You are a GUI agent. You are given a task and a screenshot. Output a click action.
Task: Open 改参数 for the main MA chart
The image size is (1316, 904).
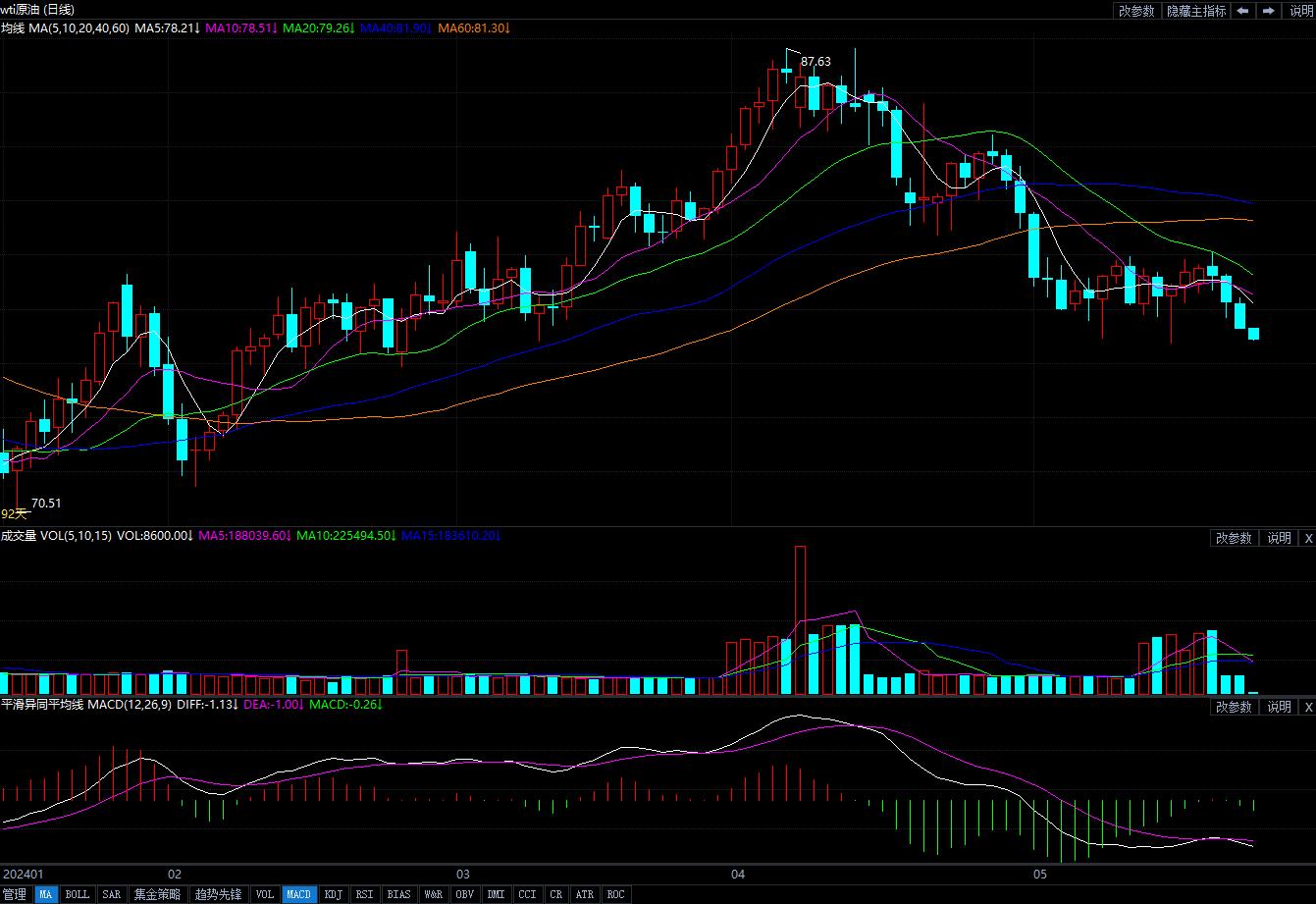1136,11
